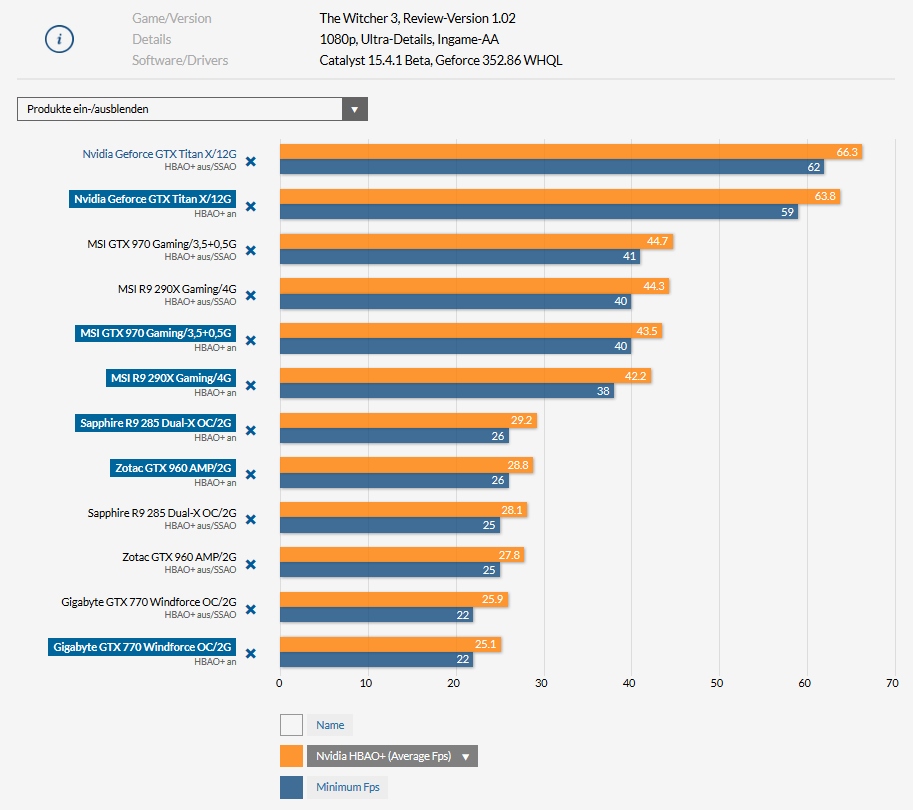Screen dimensions: 923x810
Task: Remove MSI GTX 970 HBAO+ aus/SSAO row with X
Action: (251, 251)
